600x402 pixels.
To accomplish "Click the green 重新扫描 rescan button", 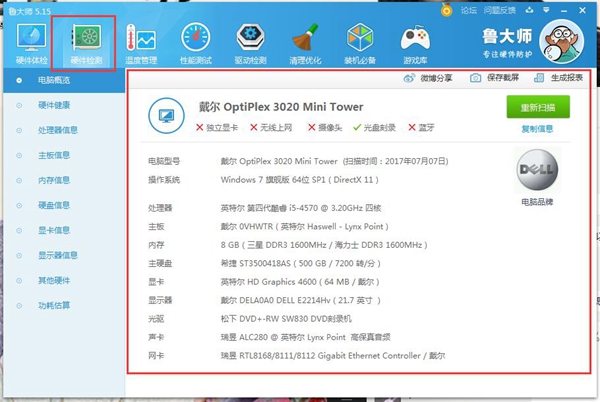I will (538, 107).
